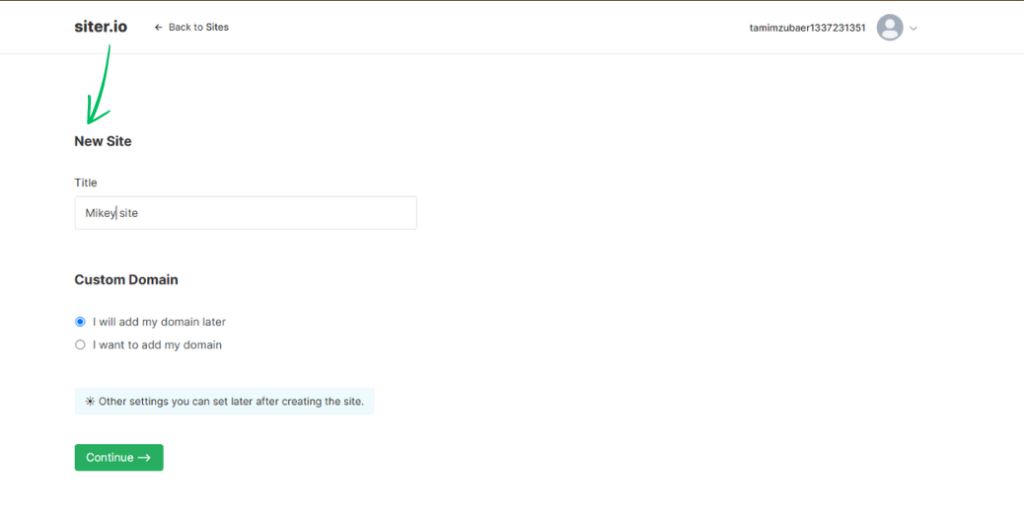Click the left arrow beside Back to Sites
The image size is (1024, 519).
click(158, 27)
